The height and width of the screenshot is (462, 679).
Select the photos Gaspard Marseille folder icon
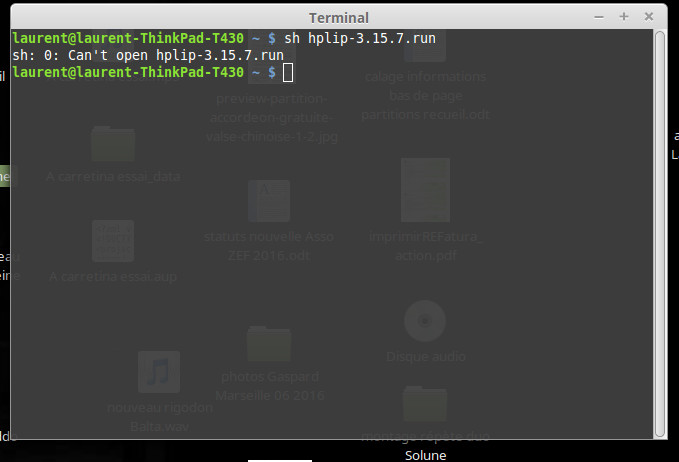269,344
